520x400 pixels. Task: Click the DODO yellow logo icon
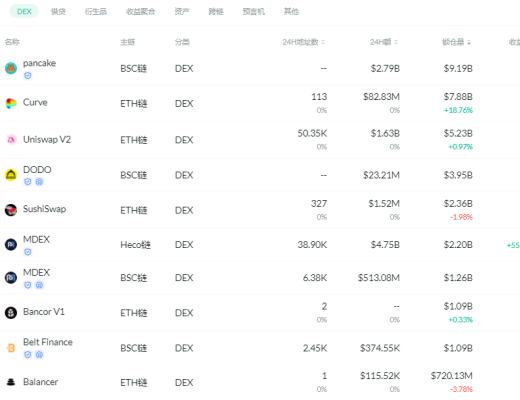tap(11, 175)
